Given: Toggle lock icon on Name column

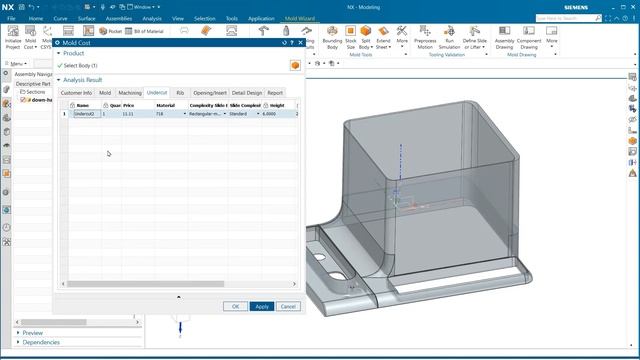Looking at the screenshot, I should click(72, 105).
